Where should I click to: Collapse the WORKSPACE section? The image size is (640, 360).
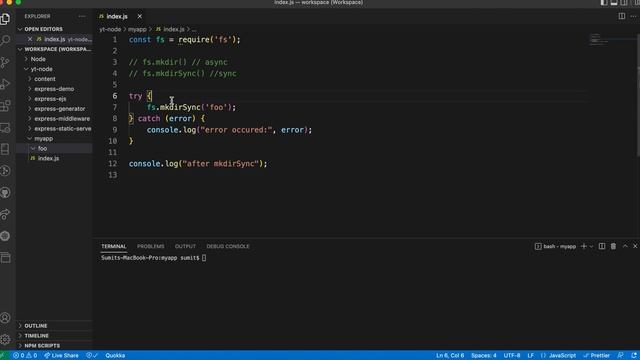coord(54,49)
